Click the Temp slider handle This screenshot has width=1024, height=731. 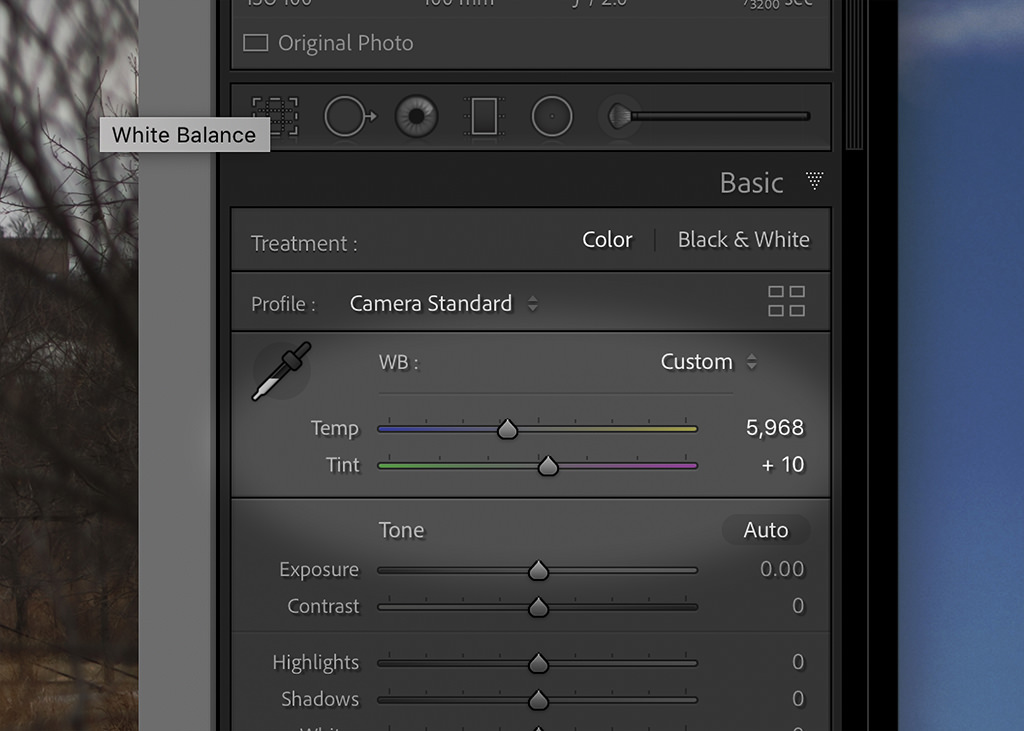(x=507, y=429)
